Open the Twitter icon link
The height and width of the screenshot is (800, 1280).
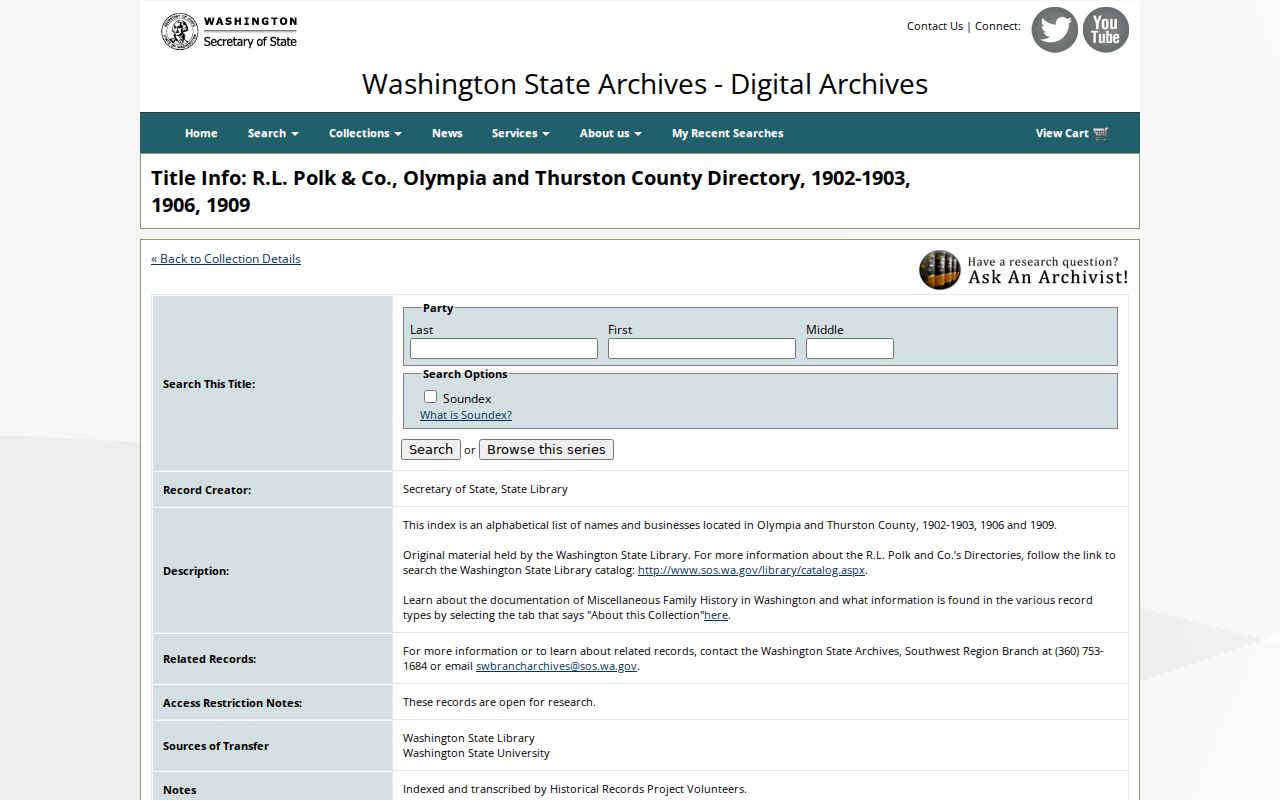1054,30
